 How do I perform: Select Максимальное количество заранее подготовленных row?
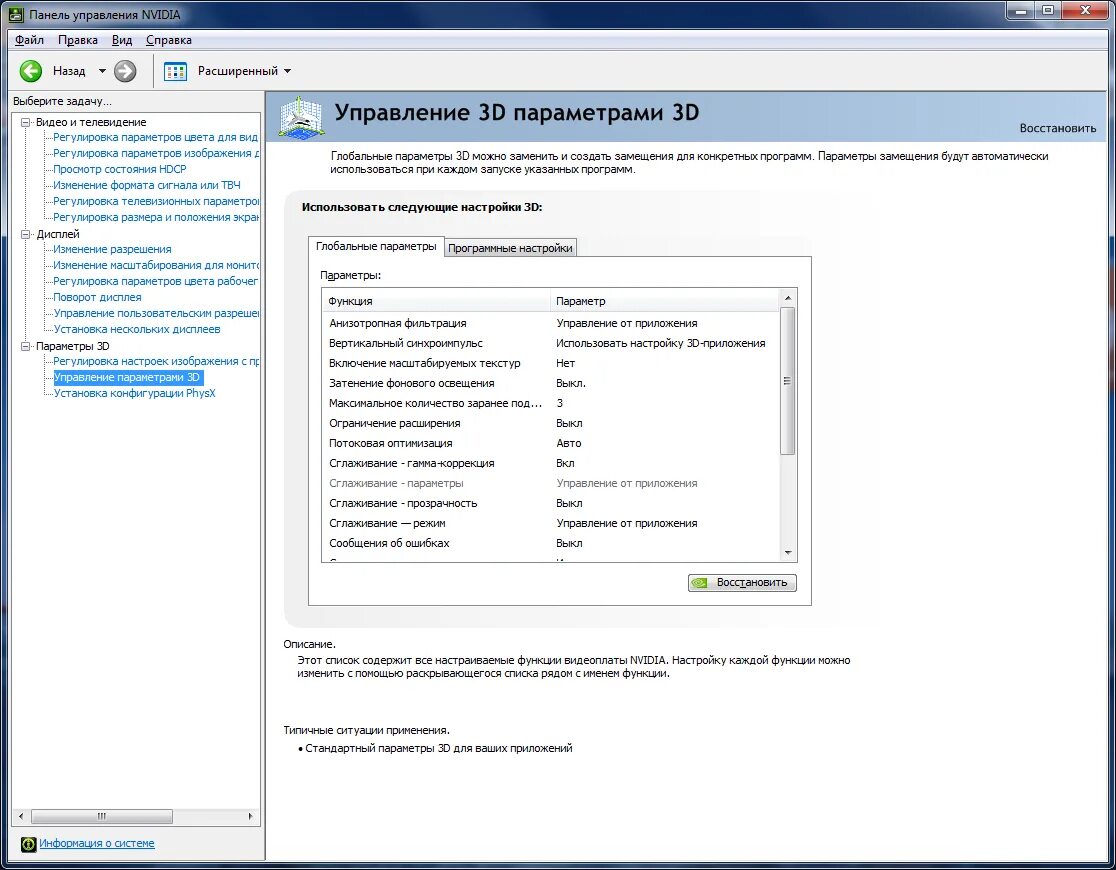click(552, 403)
